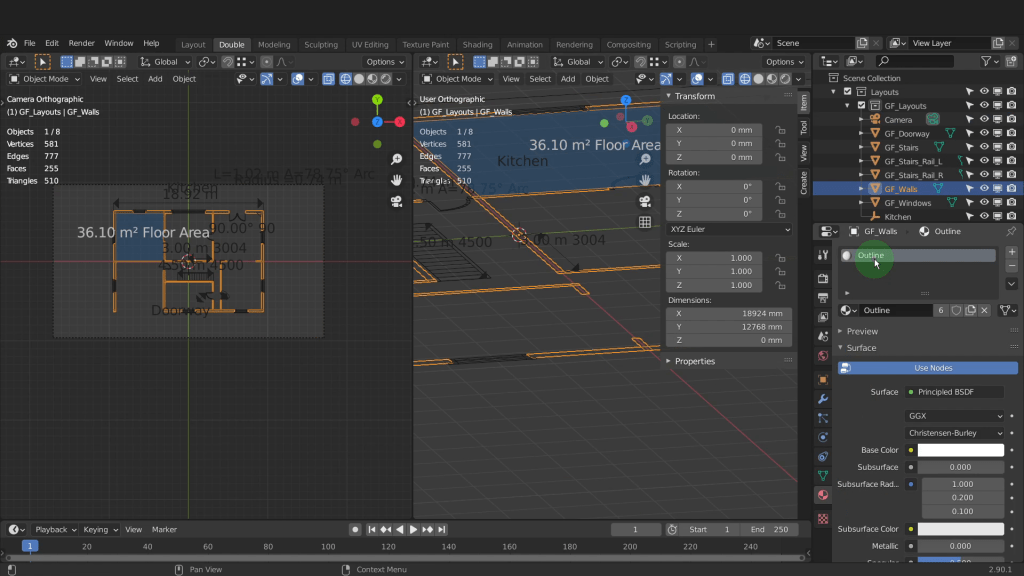1024x576 pixels.
Task: Open the GGX distribution dropdown
Action: pos(954,416)
